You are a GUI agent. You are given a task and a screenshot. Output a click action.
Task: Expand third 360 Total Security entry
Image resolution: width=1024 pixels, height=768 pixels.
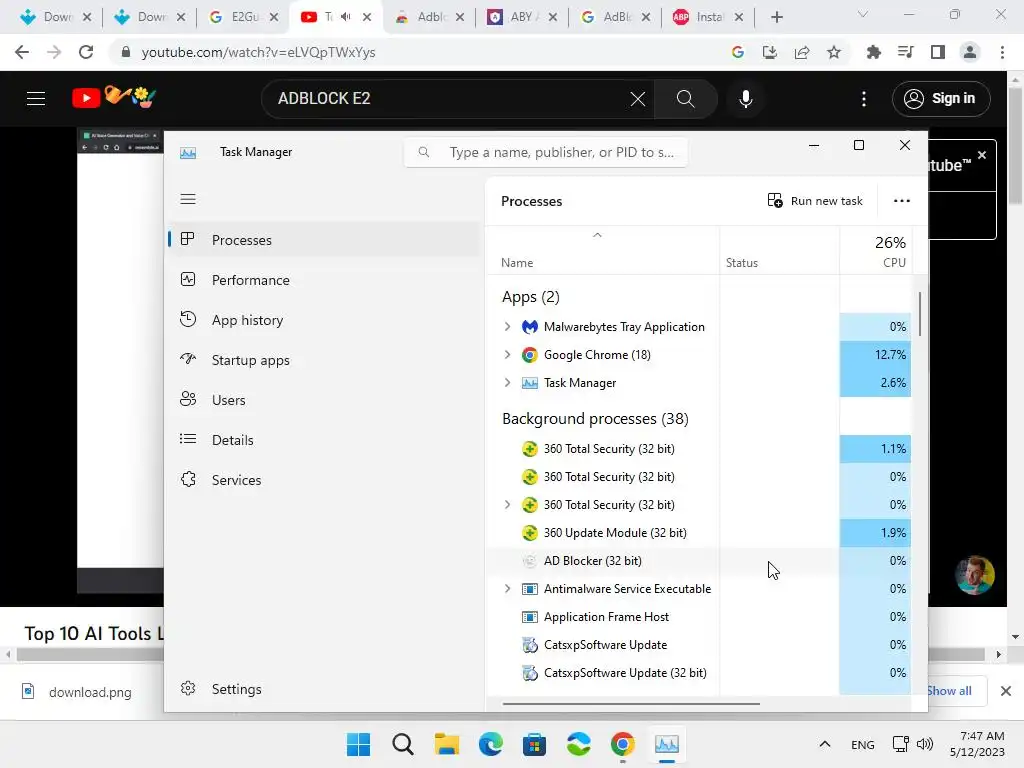507,505
